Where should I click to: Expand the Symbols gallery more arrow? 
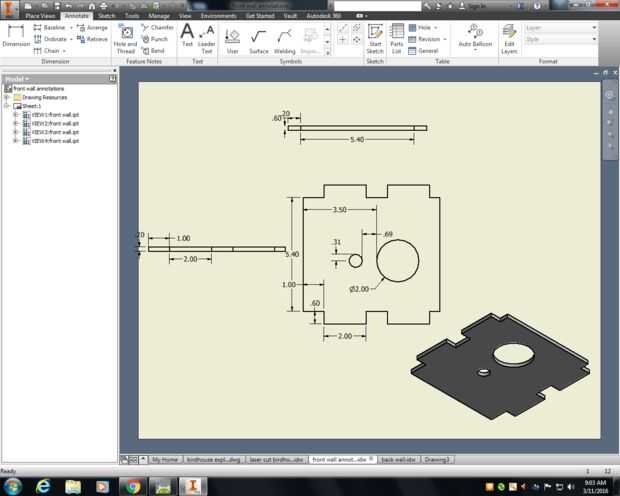point(327,52)
